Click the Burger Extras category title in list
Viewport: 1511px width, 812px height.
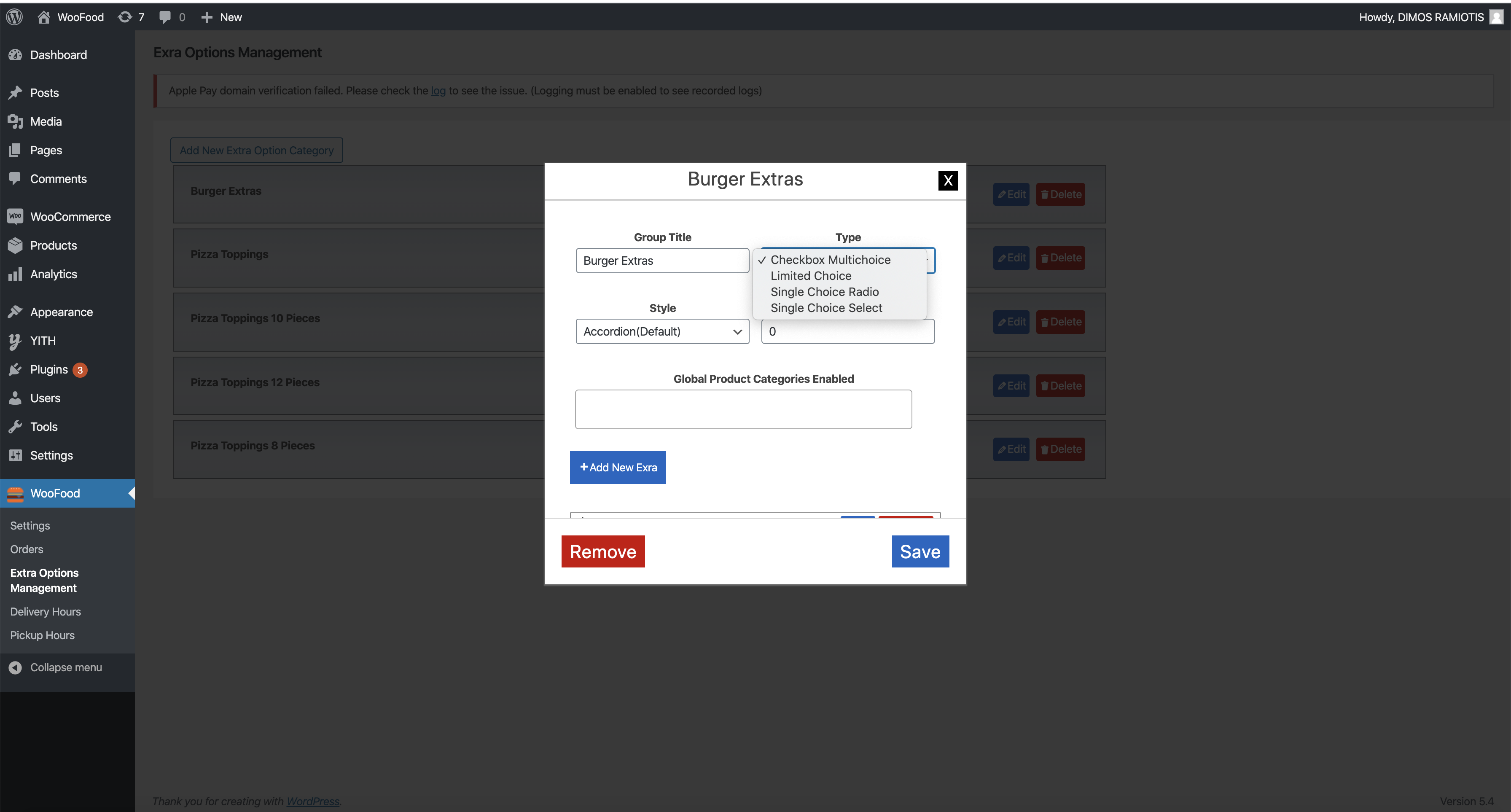(x=226, y=191)
